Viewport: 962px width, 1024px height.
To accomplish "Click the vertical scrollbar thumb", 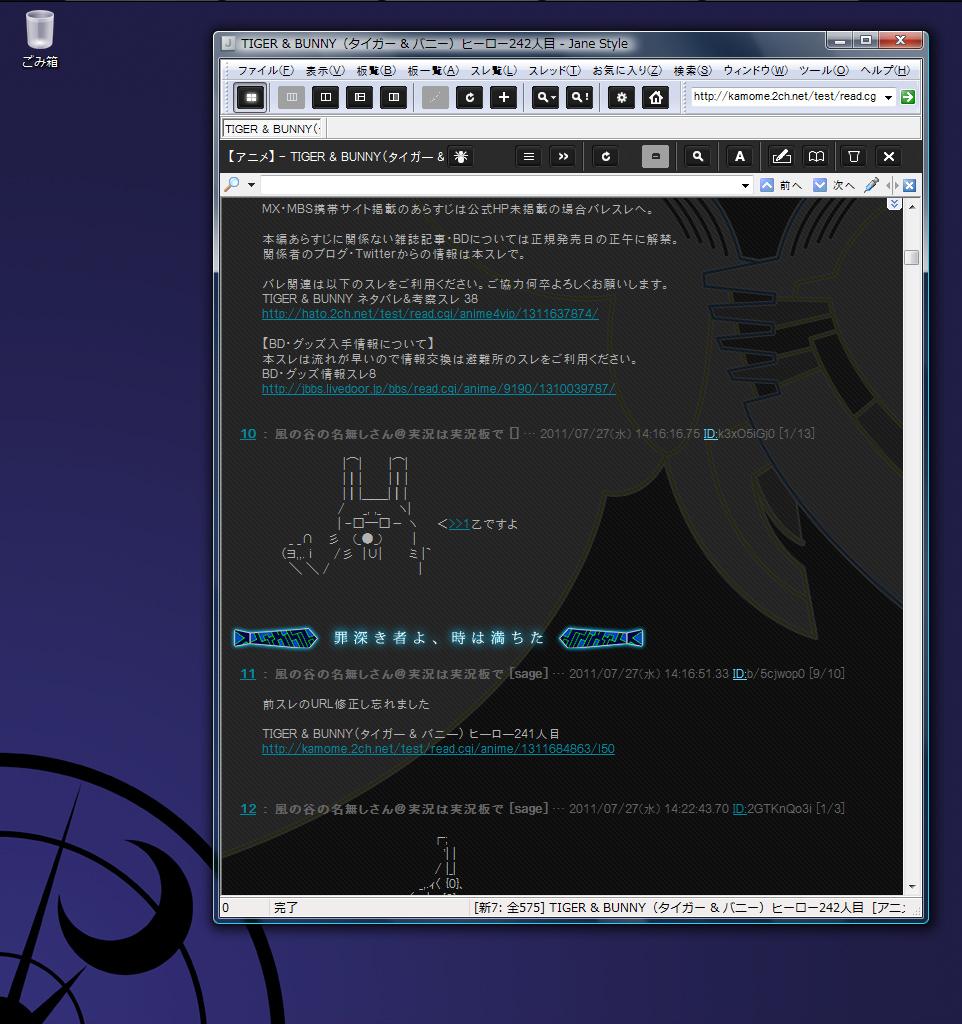I will tap(912, 257).
